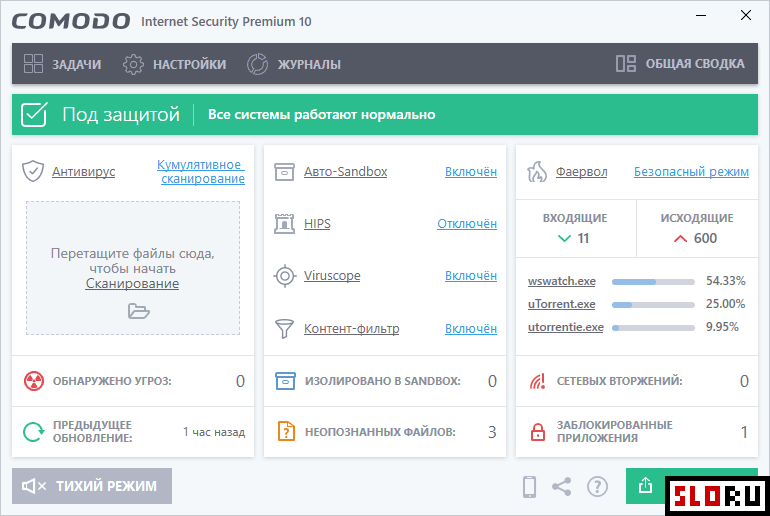Click the Сканирование link in drop area

[132, 283]
